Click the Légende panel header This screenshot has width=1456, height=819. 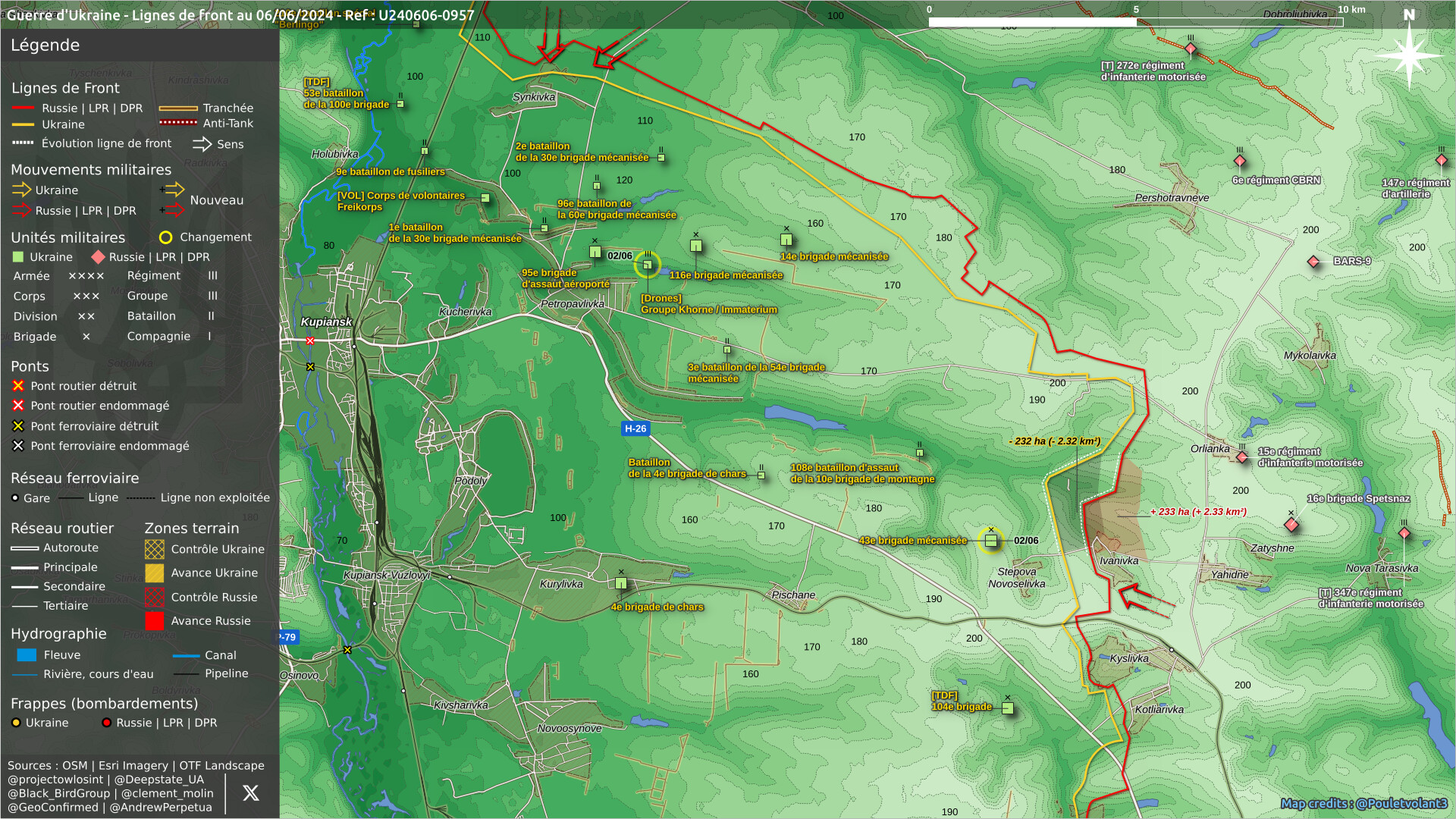point(45,45)
